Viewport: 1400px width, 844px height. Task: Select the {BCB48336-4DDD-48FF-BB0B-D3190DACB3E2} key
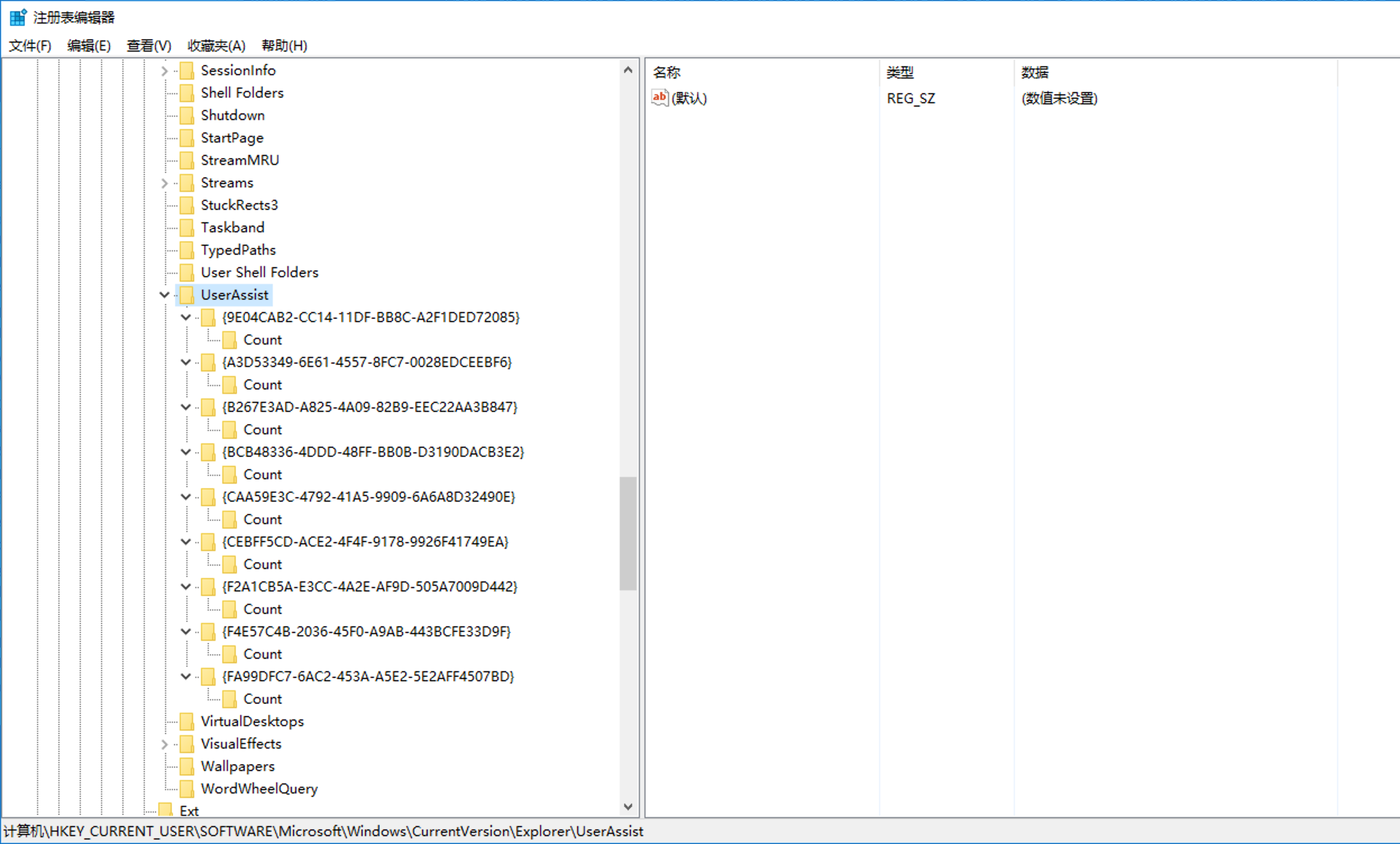click(x=373, y=452)
